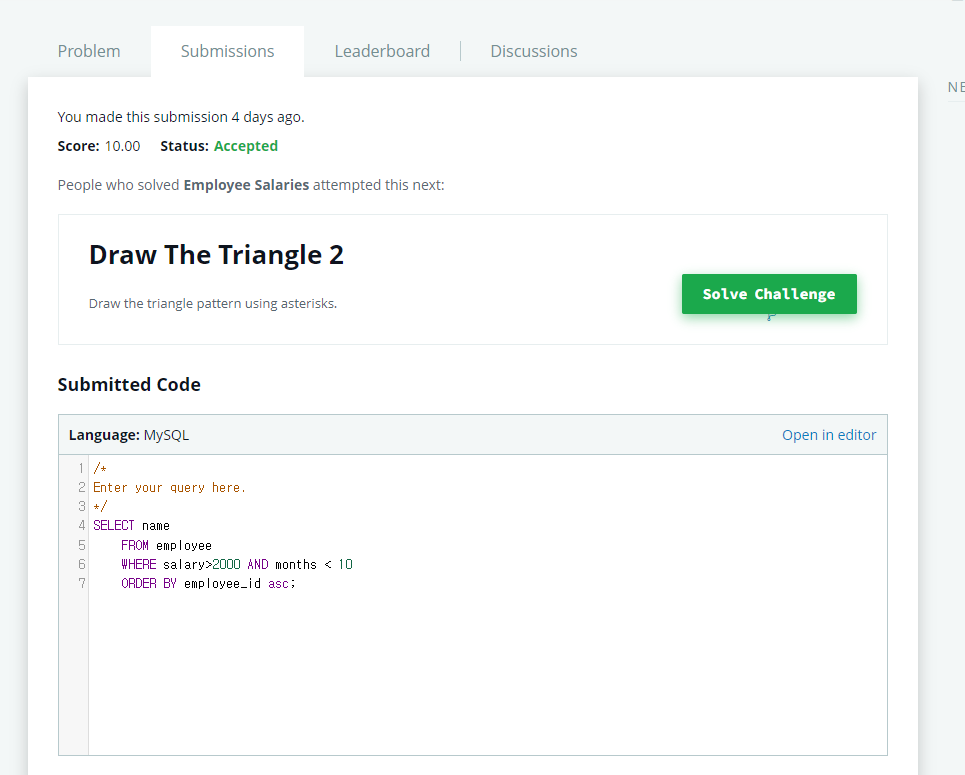Click code line 4 SELECT name
This screenshot has height=775, width=965.
pyautogui.click(x=131, y=526)
